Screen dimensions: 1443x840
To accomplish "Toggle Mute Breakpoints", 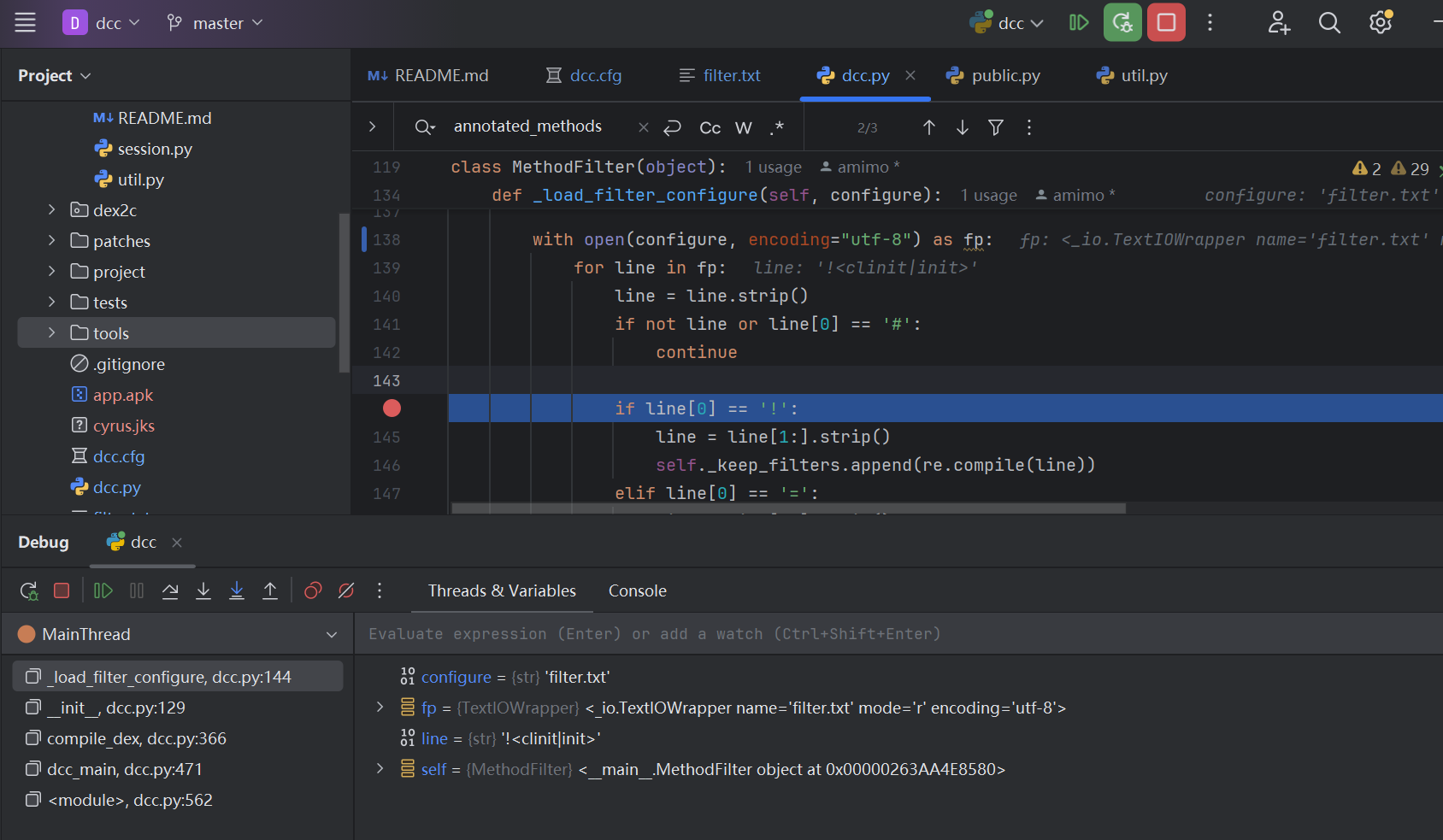I will click(x=346, y=590).
